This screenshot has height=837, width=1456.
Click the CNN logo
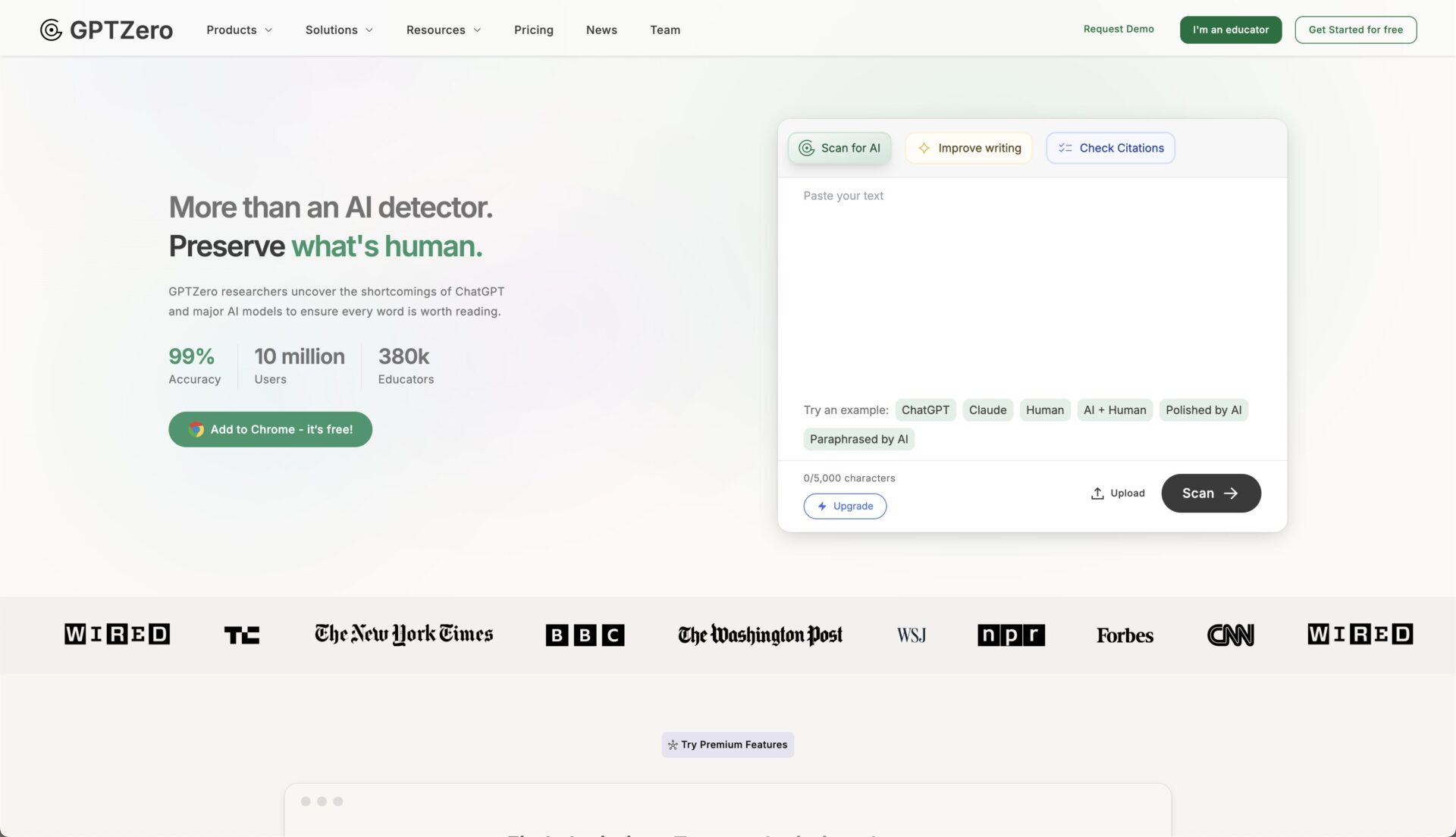point(1230,635)
